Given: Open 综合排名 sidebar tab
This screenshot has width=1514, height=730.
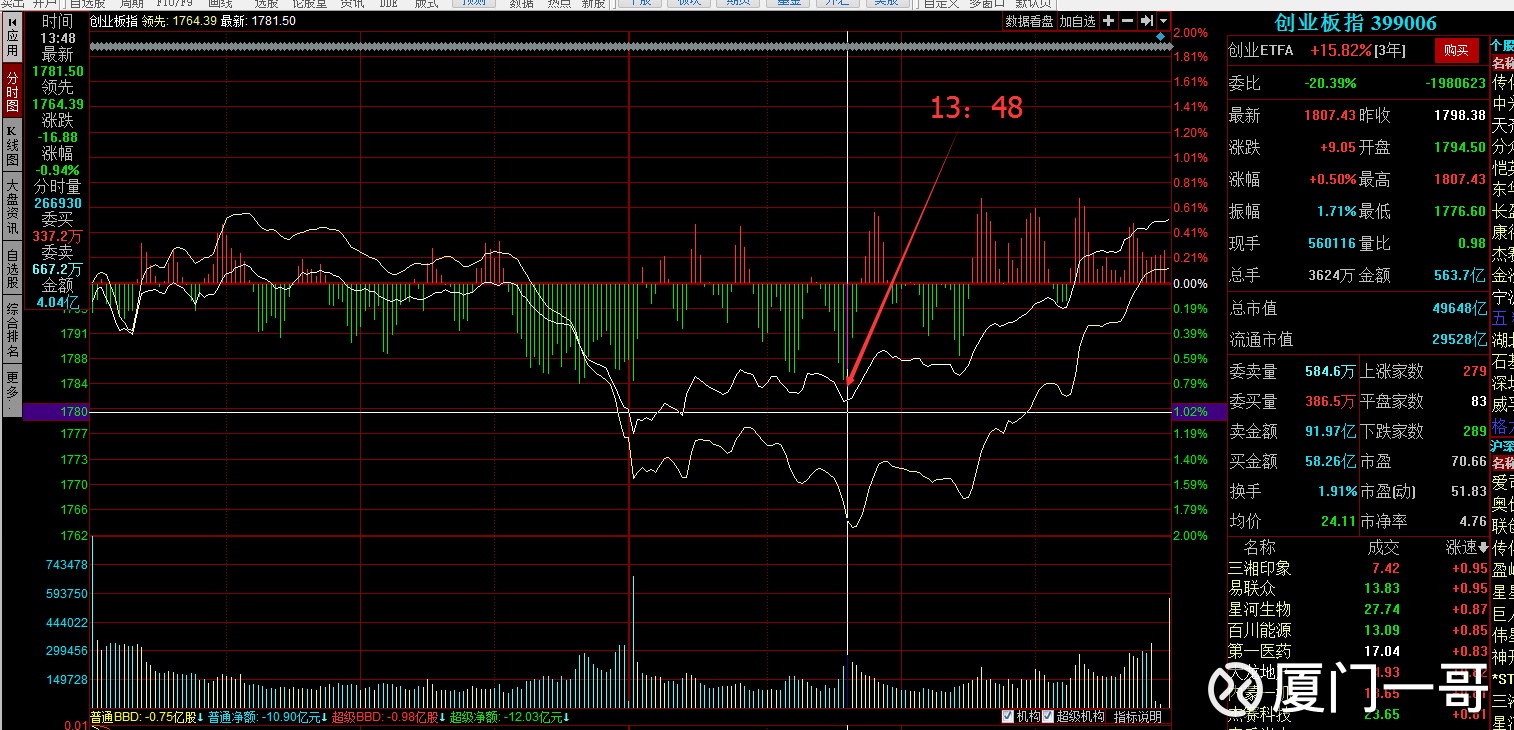Looking at the screenshot, I should point(12,331).
